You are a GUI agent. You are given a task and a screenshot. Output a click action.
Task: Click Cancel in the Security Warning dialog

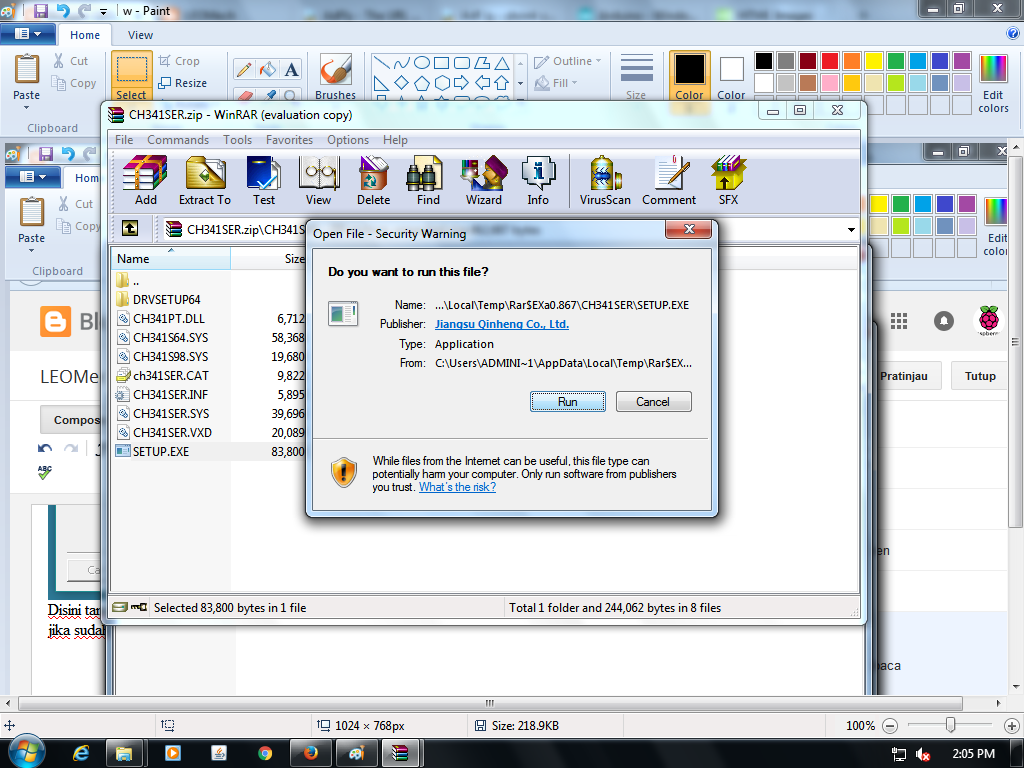653,402
